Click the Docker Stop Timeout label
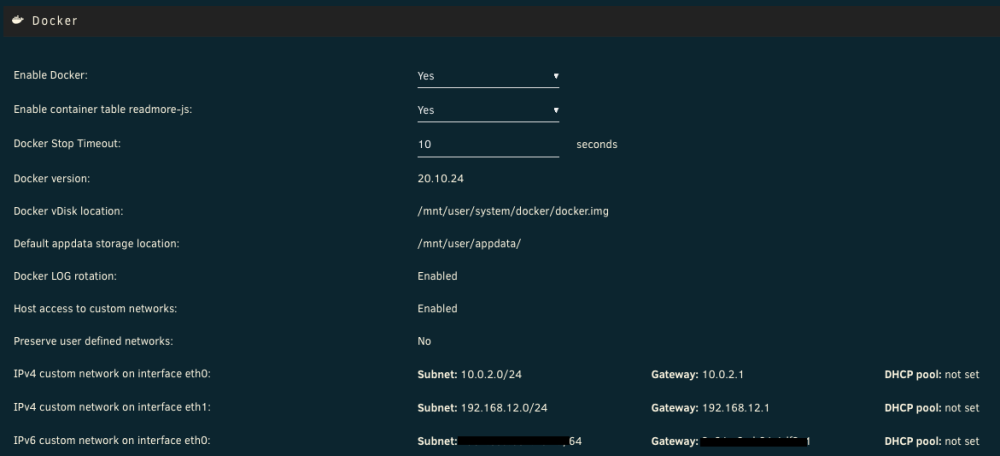Screen dimensions: 1000x456 pyautogui.click(x=67, y=143)
